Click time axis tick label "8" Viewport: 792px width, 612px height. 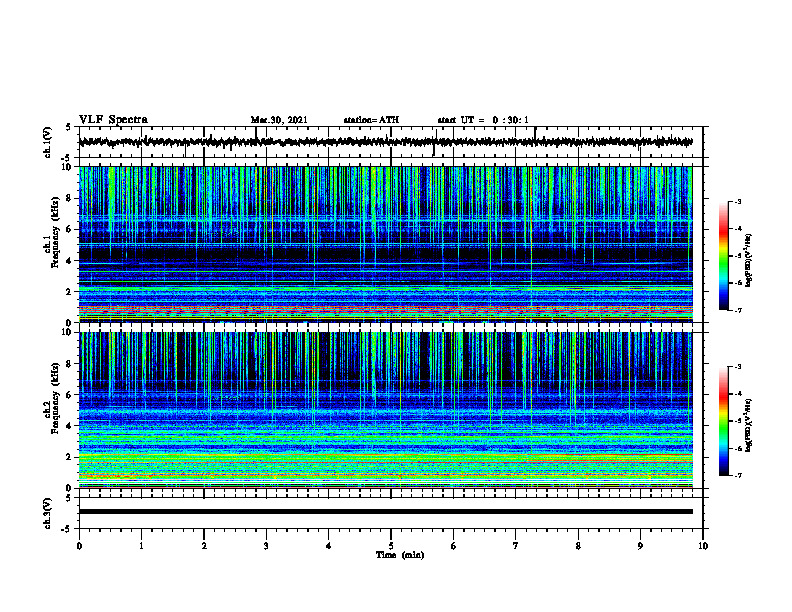pos(578,546)
